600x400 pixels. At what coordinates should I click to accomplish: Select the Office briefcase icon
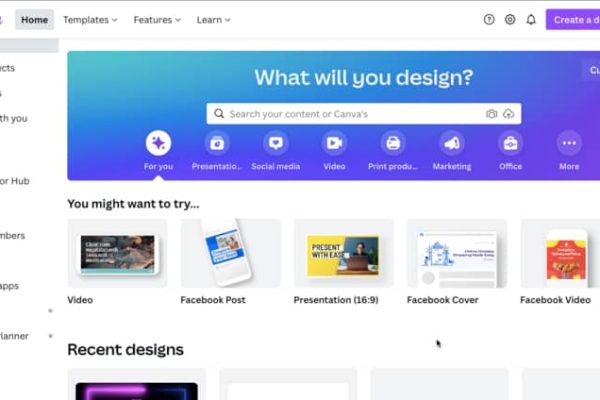click(x=510, y=143)
